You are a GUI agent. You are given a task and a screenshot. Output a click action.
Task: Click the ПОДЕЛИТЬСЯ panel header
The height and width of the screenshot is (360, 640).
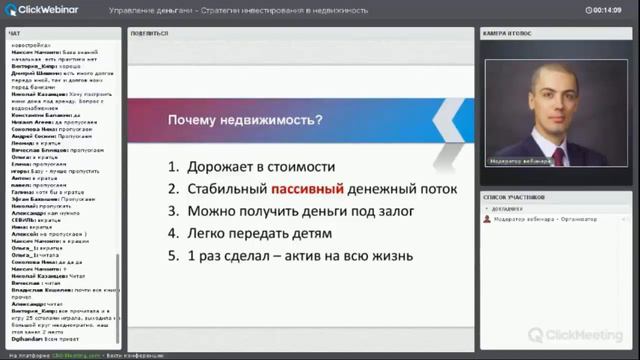[301, 33]
